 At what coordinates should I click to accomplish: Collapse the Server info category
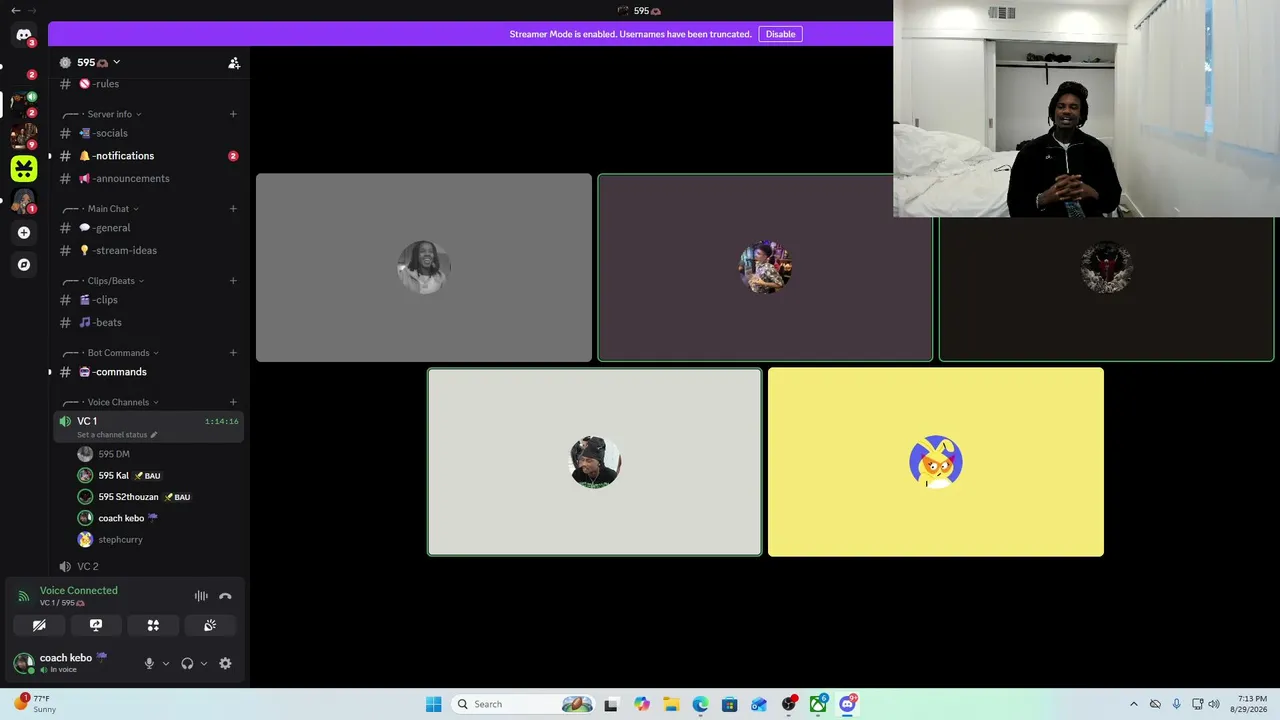coord(110,114)
